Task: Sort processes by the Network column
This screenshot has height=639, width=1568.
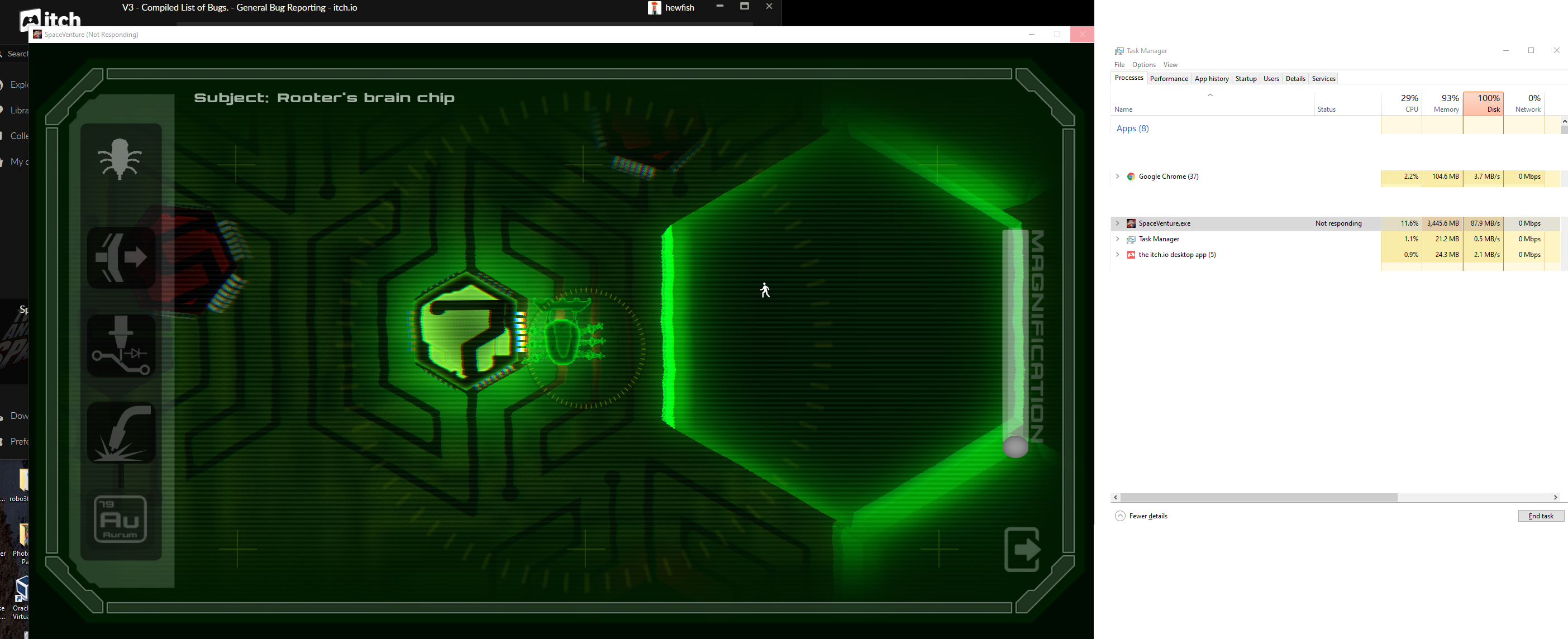Action: 1524,103
